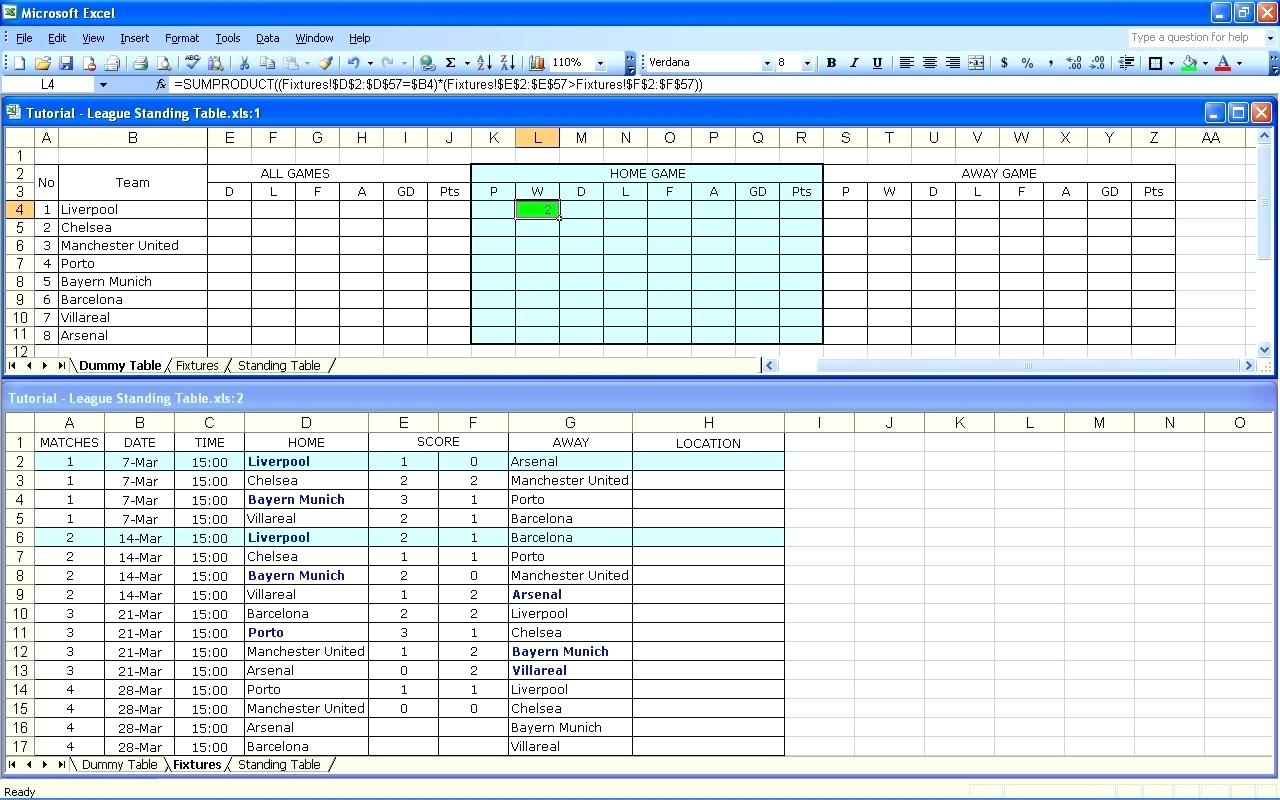Viewport: 1280px width, 800px height.
Task: Toggle Italic formatting
Action: pos(854,63)
